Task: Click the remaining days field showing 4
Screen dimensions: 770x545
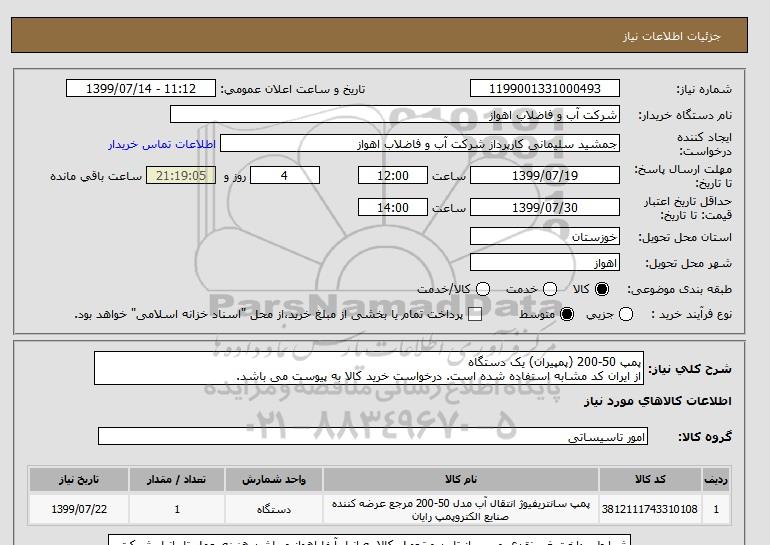Action: pos(285,175)
